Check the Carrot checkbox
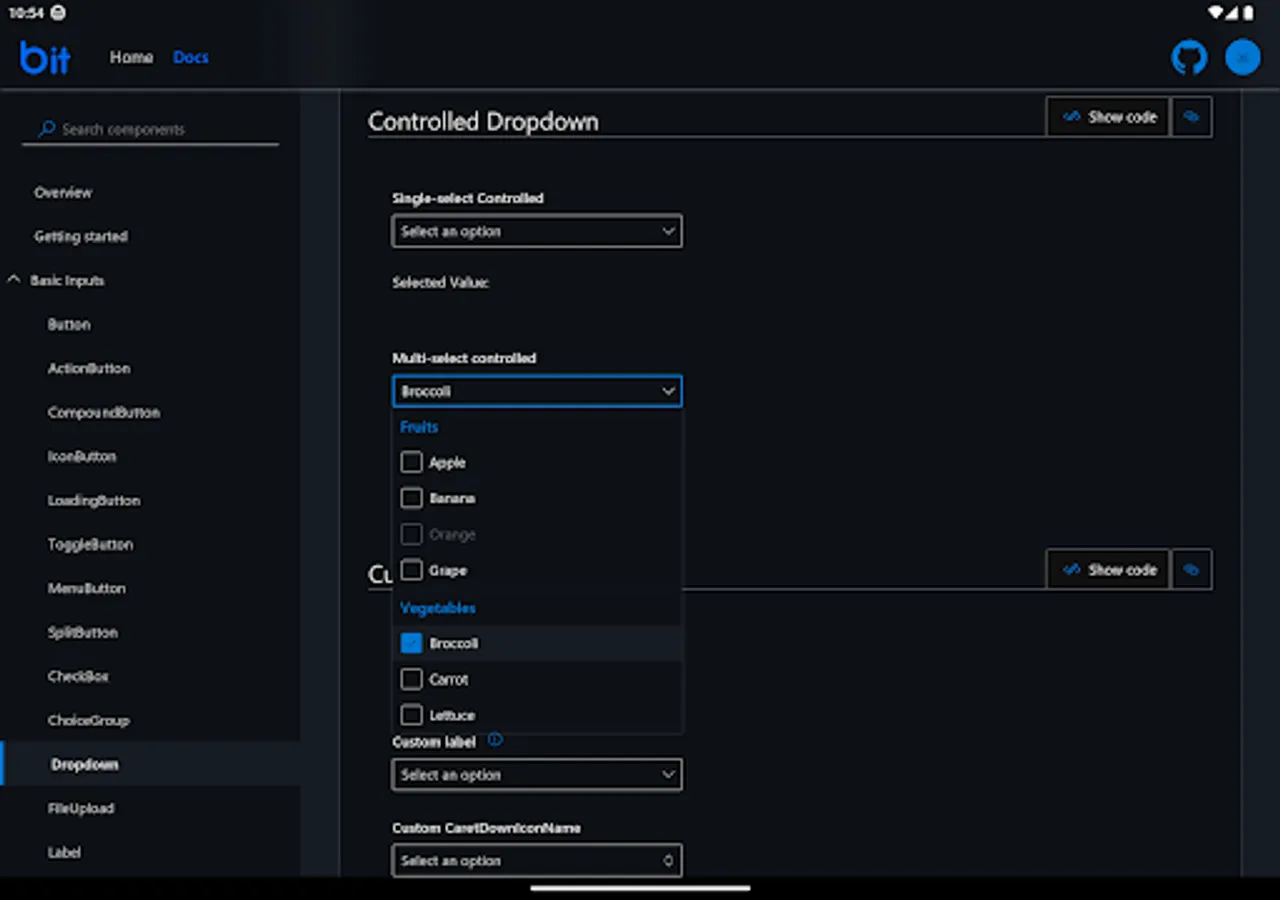1280x900 pixels. click(411, 679)
